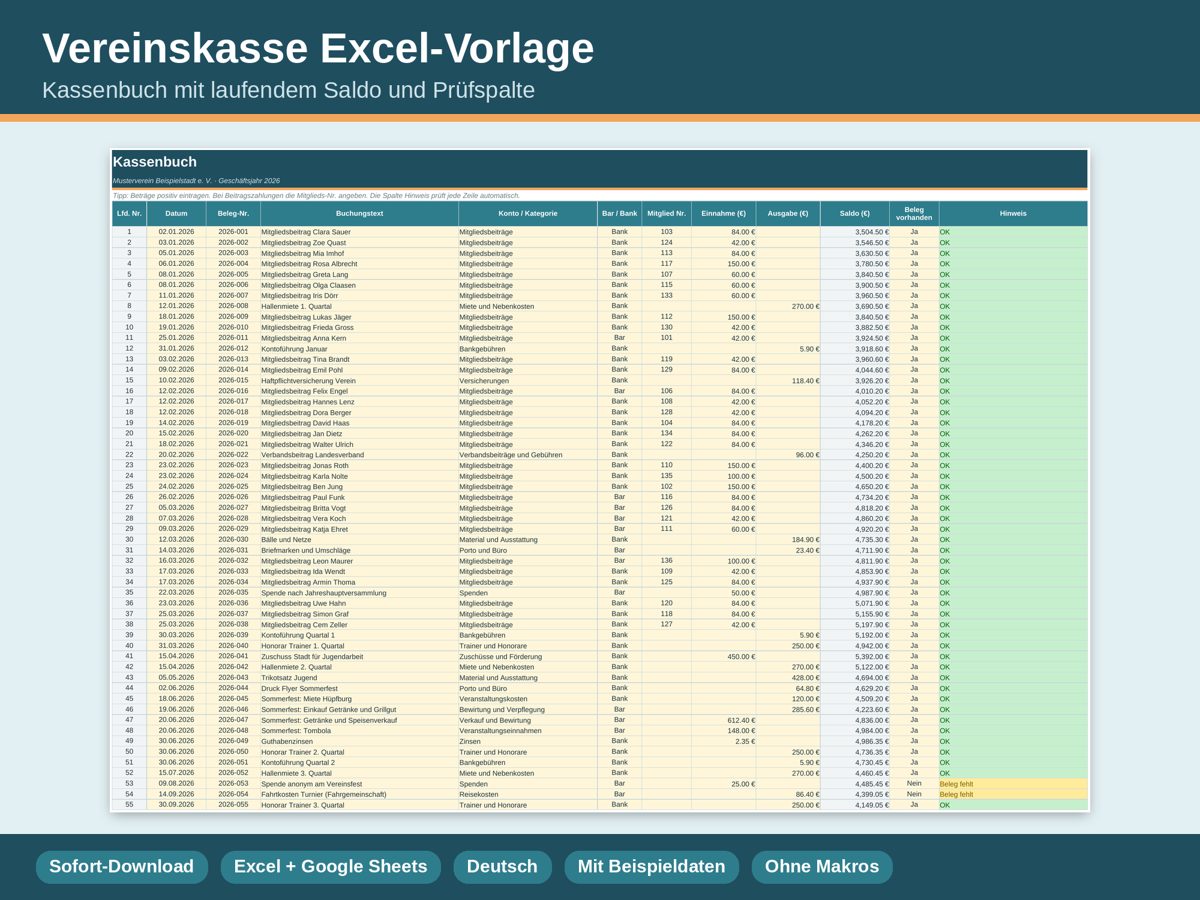Click the Guthabenzinsen booking text
1200x900 pixels.
click(x=360, y=742)
